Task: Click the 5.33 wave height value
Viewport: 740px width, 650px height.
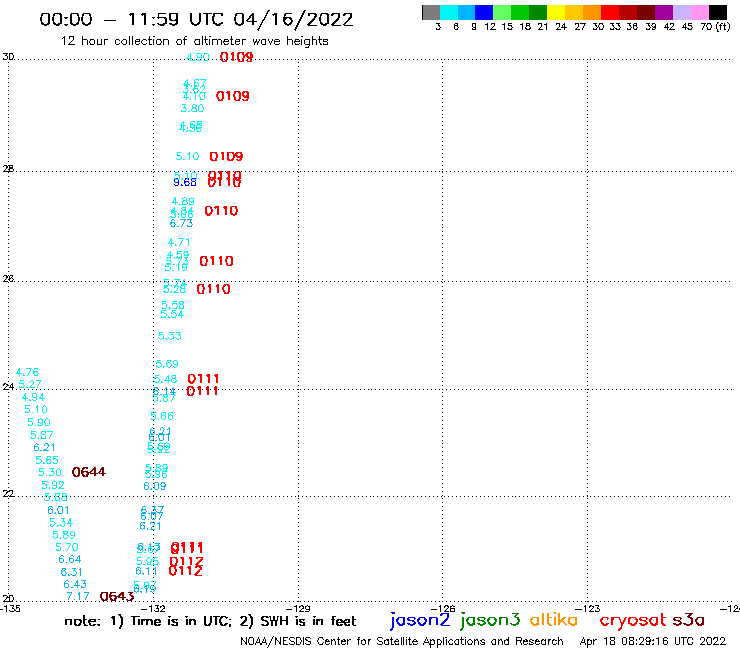Action: pyautogui.click(x=169, y=336)
